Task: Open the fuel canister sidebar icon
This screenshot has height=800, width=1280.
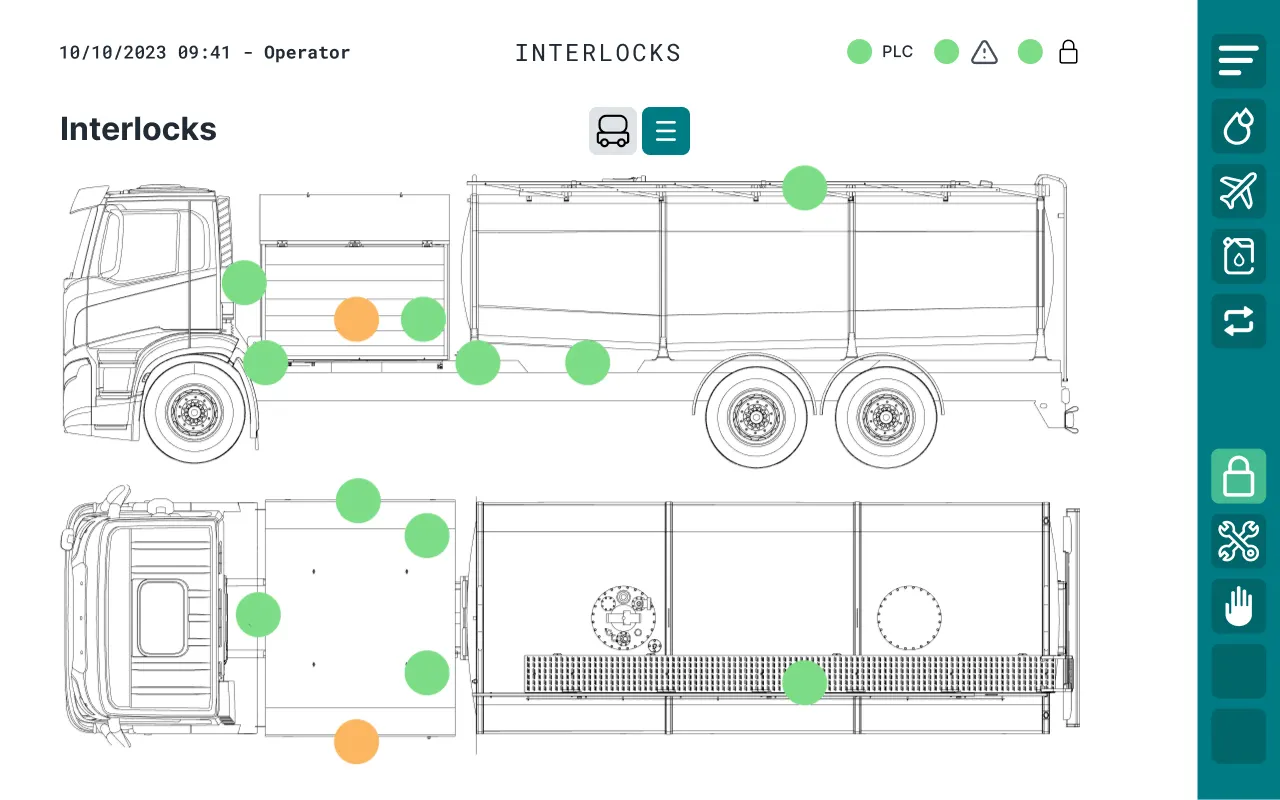Action: coord(1238,256)
